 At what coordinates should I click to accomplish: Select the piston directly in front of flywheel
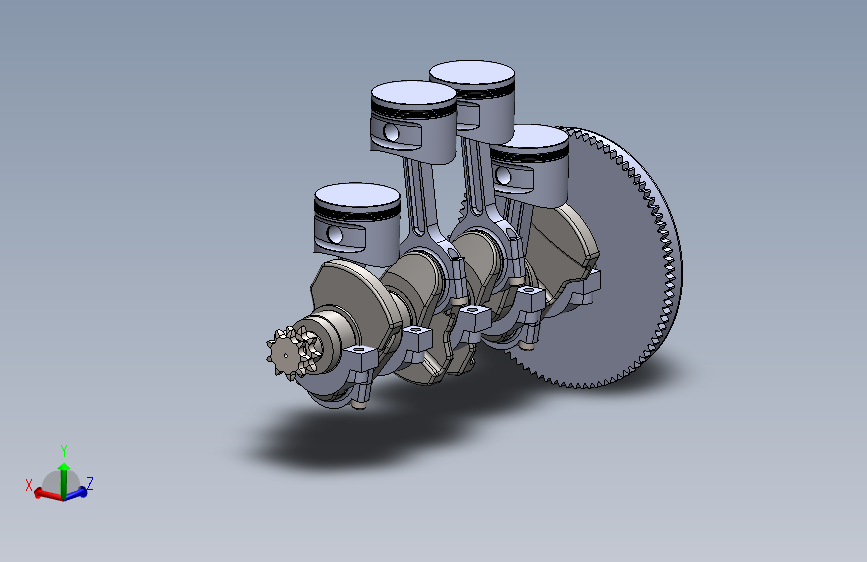click(x=530, y=165)
